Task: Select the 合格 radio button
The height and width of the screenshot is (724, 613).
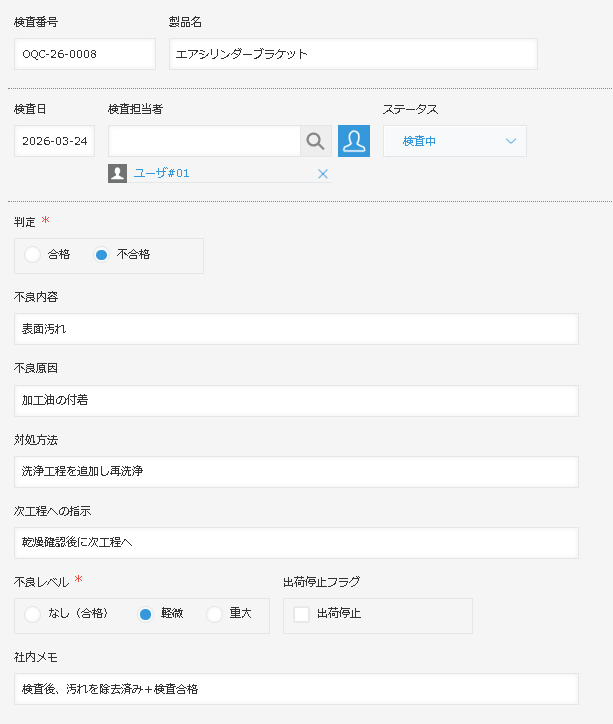Action: pos(33,255)
